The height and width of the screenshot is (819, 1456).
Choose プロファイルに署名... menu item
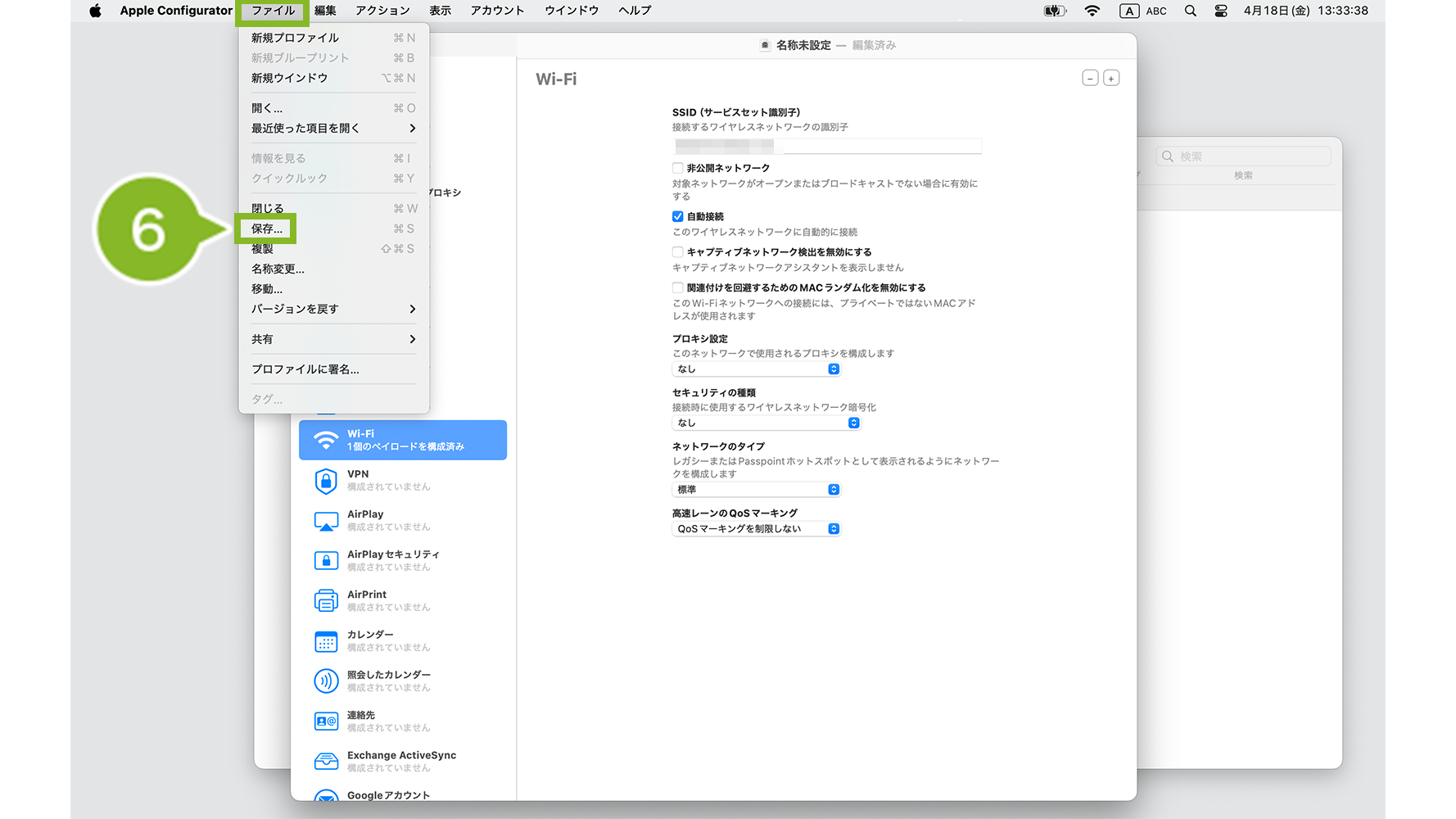(x=333, y=369)
